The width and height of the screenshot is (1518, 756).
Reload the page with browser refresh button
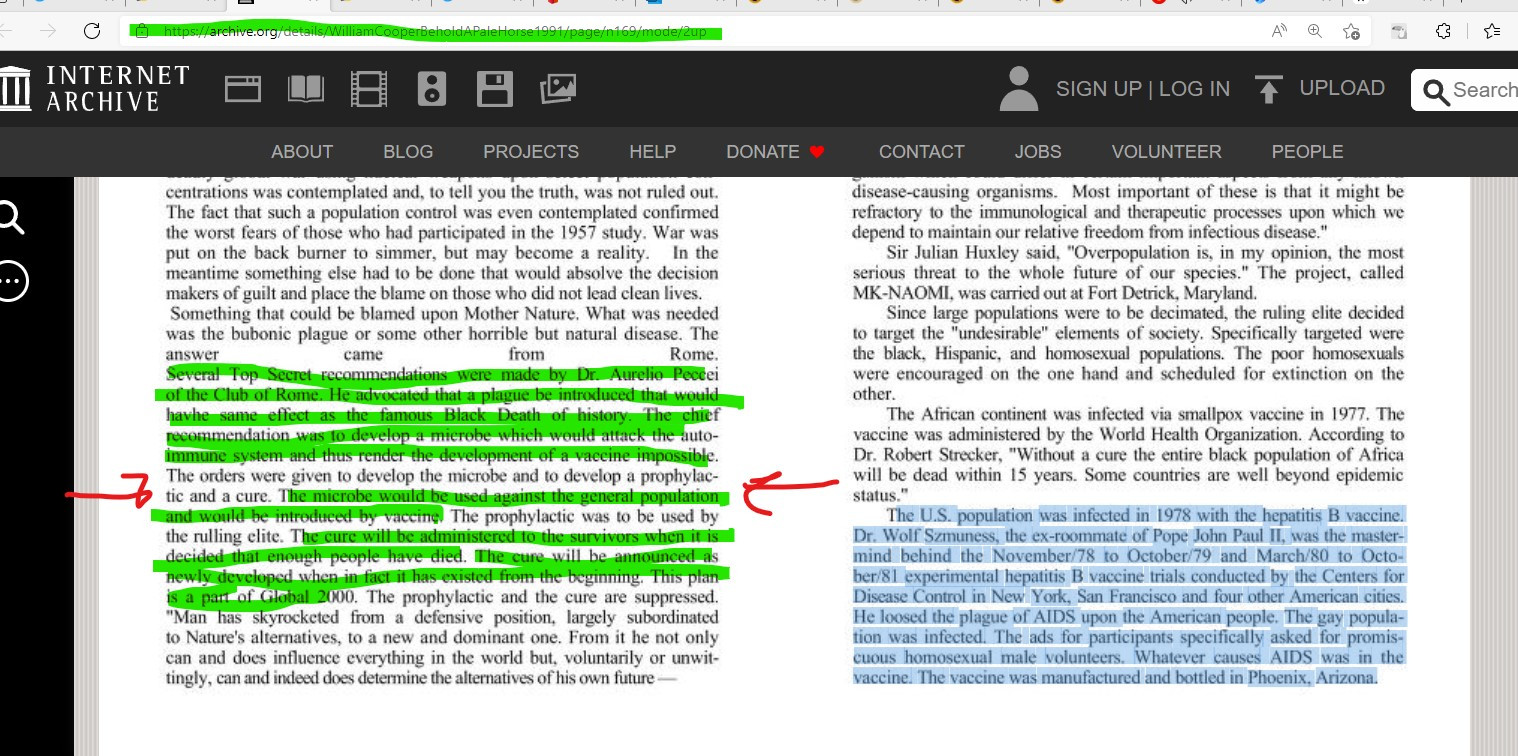(x=92, y=31)
